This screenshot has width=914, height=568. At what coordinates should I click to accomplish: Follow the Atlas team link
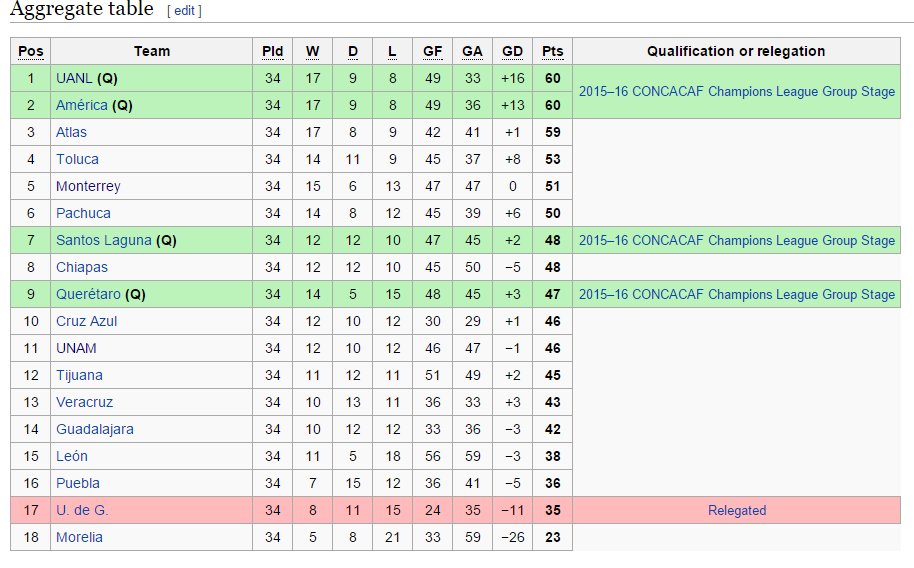pyautogui.click(x=71, y=132)
